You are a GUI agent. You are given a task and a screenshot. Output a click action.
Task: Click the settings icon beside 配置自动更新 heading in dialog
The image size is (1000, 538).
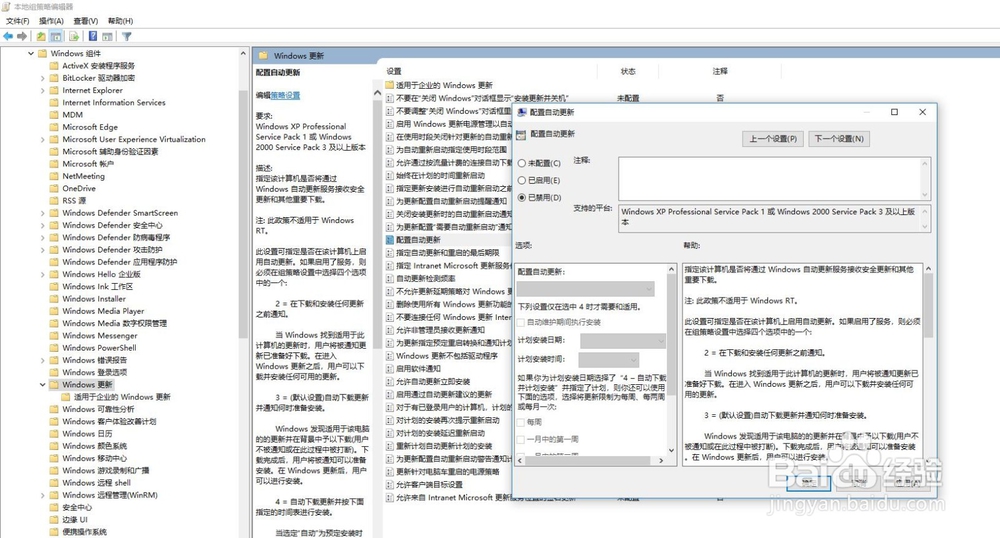pyautogui.click(x=521, y=134)
